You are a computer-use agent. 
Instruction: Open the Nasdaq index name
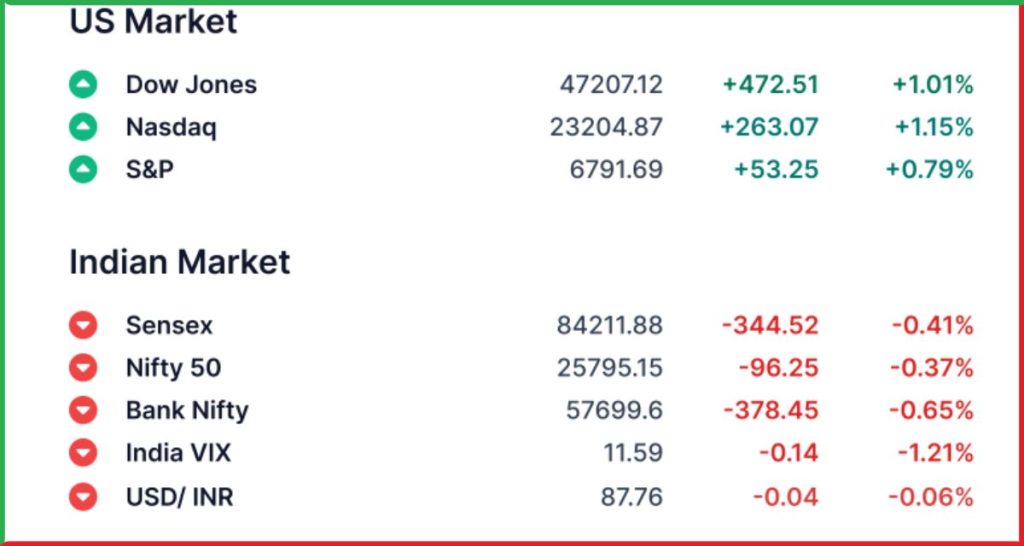click(171, 127)
